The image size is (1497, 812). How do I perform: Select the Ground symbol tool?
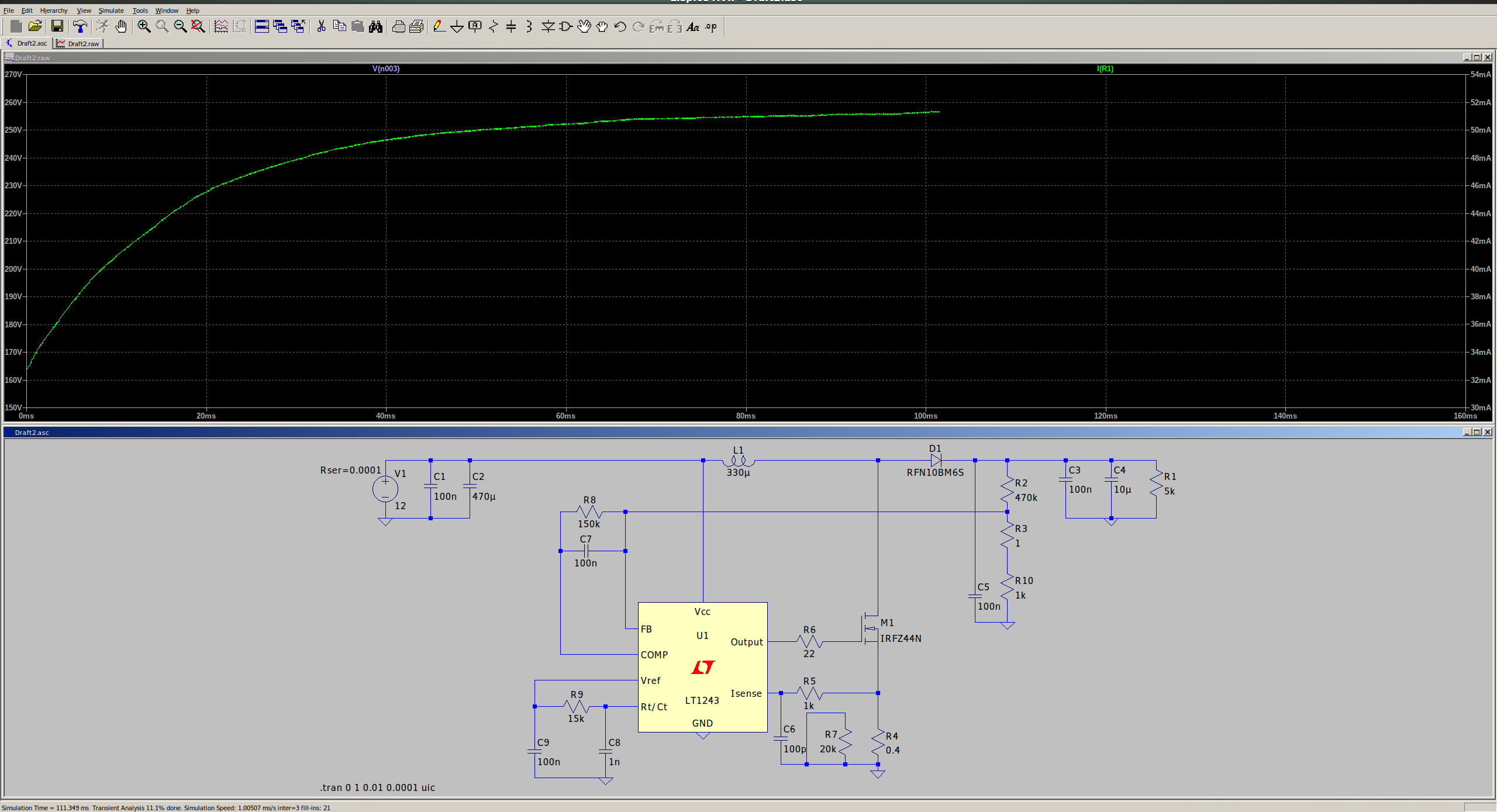(457, 26)
